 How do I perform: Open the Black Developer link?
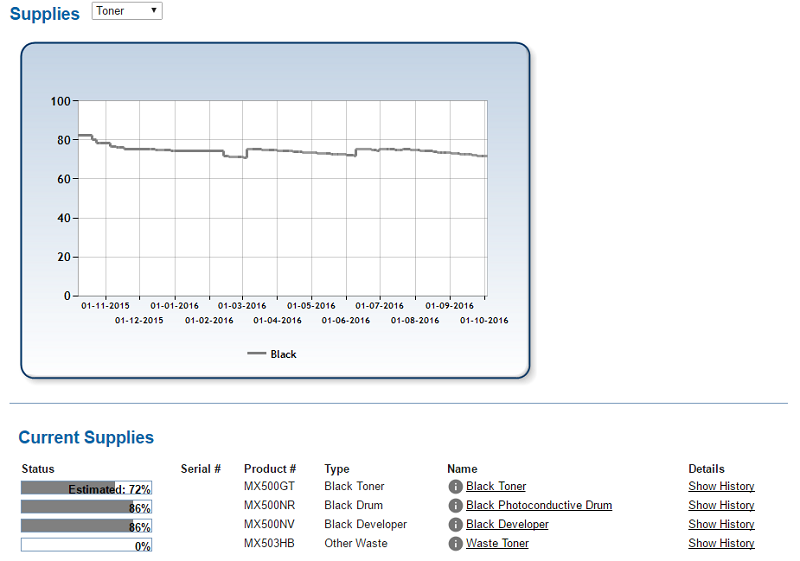click(x=507, y=524)
